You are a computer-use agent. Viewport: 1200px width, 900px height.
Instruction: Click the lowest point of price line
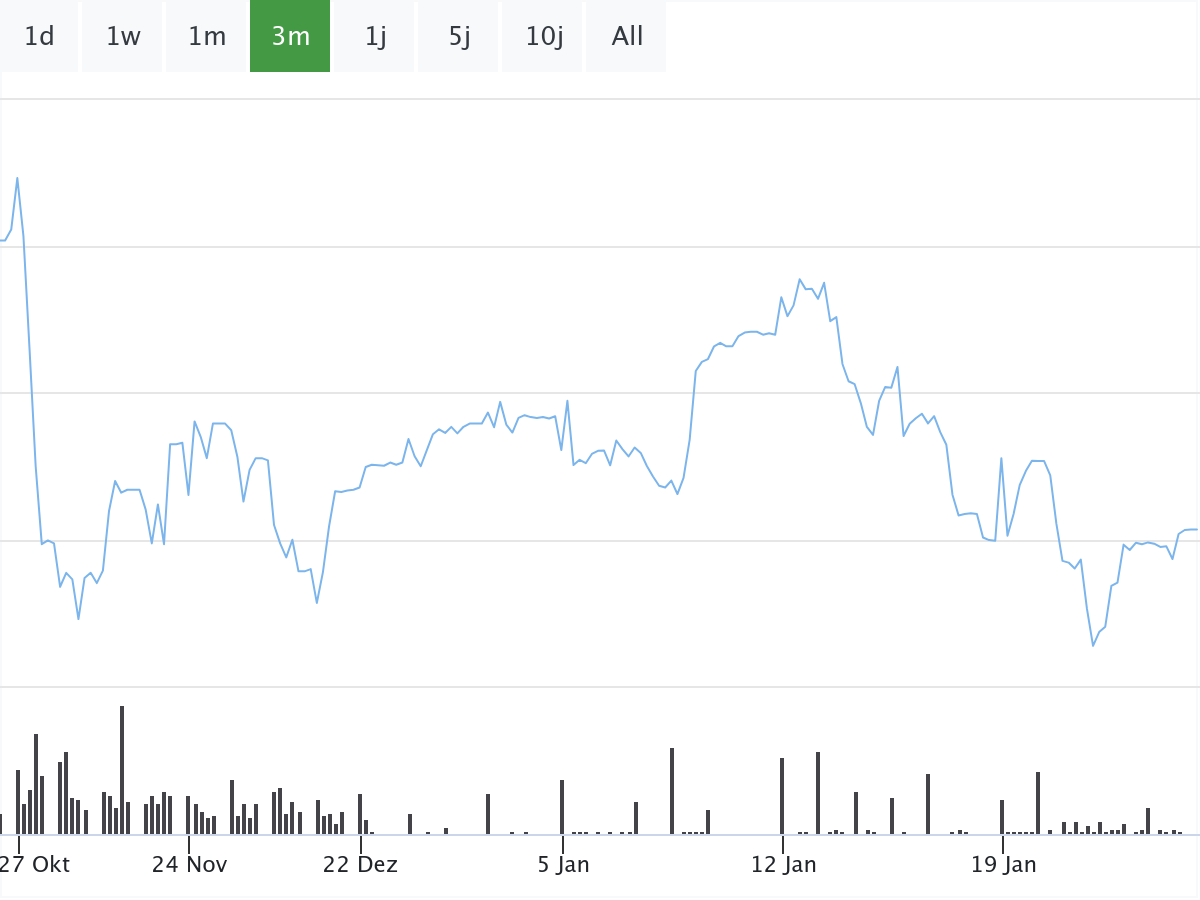click(x=1093, y=646)
